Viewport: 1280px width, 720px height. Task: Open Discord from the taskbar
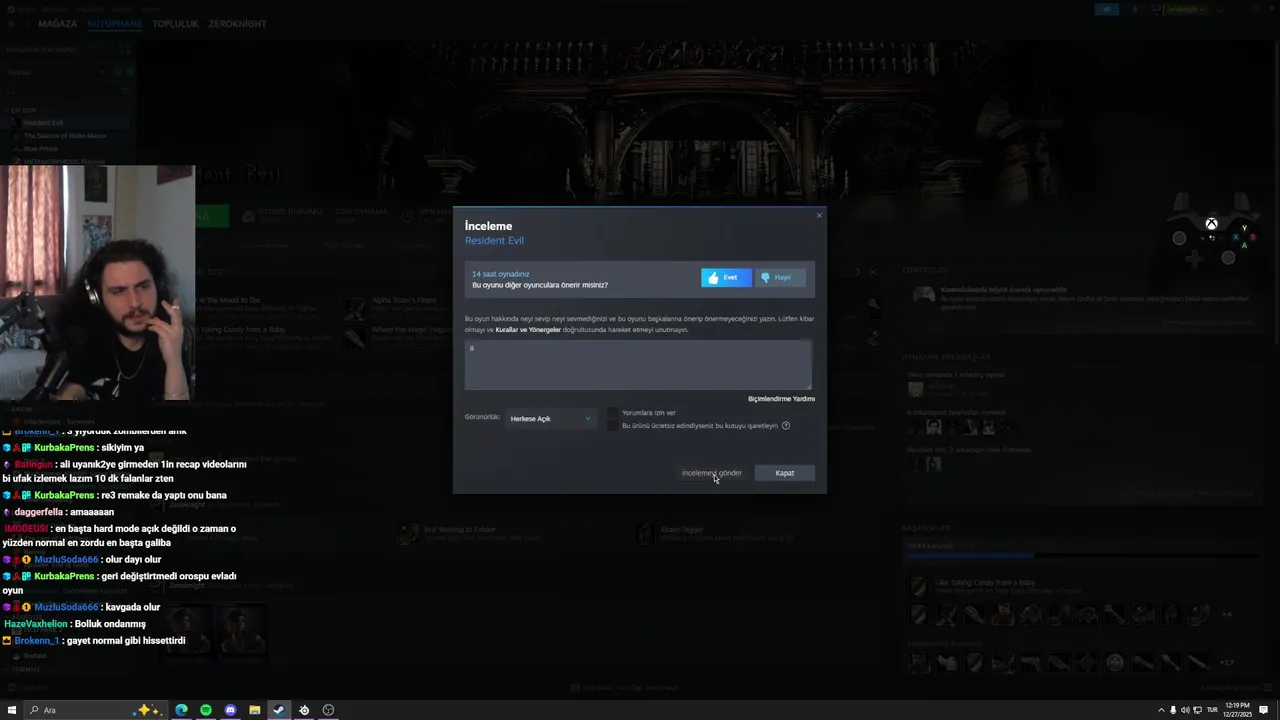pos(230,710)
